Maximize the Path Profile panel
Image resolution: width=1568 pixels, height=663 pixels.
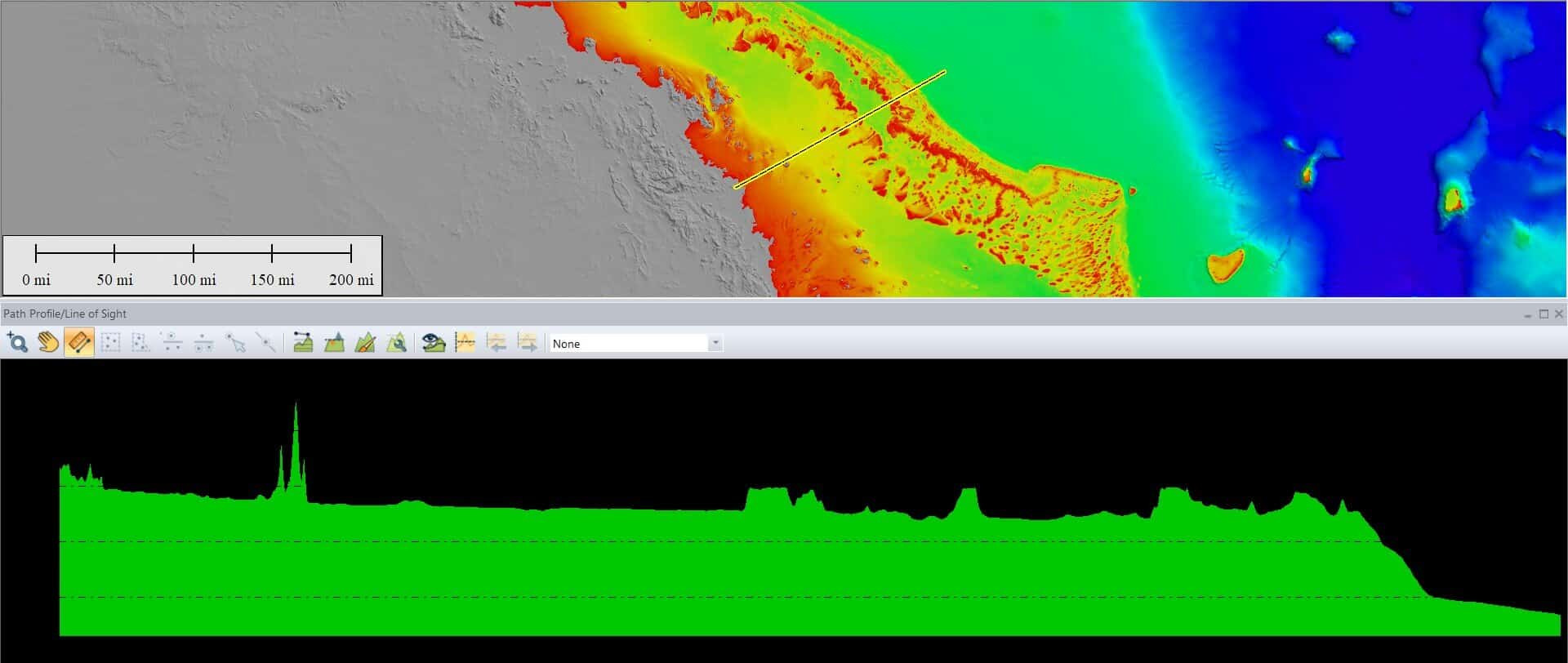point(1543,314)
